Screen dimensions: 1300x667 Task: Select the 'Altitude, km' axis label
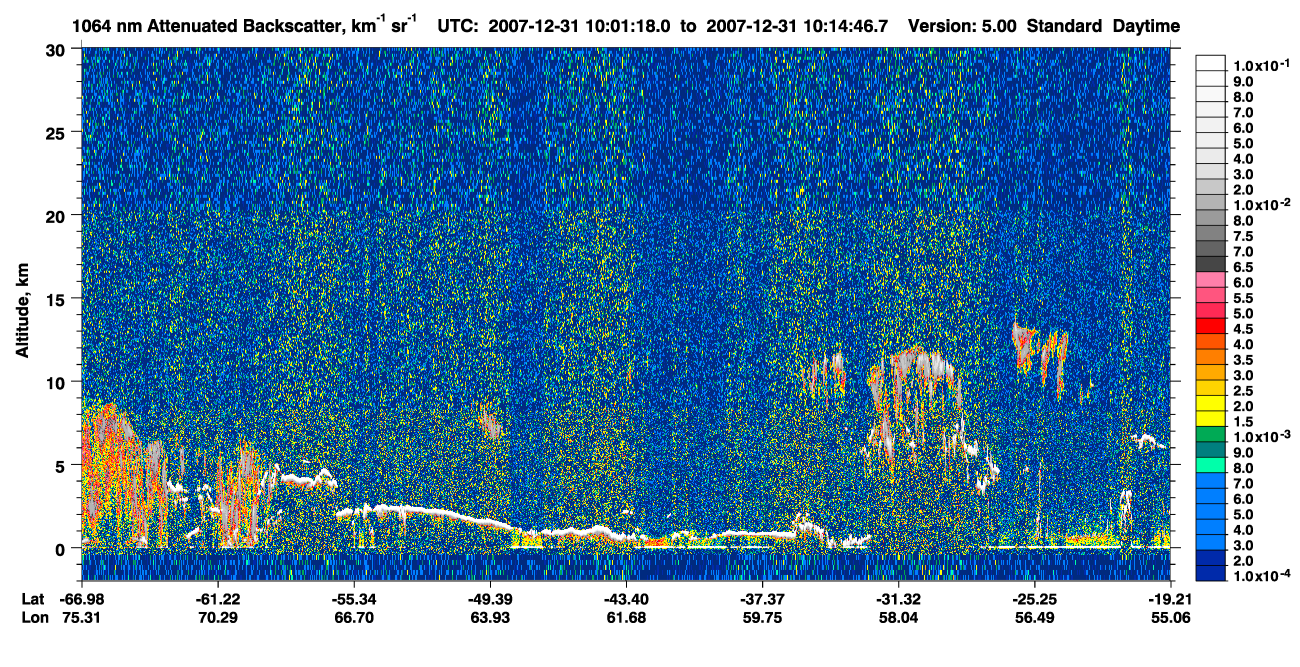[23, 313]
